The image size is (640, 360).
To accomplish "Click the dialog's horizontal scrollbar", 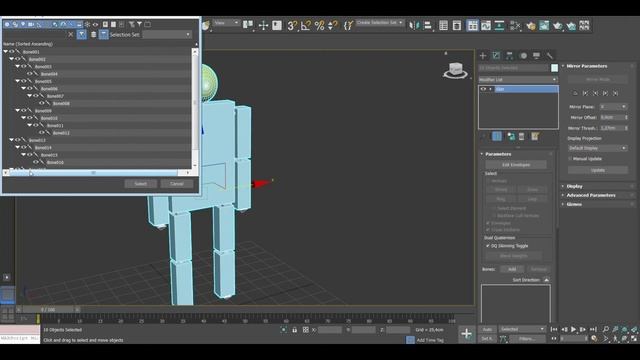I will pyautogui.click(x=93, y=173).
